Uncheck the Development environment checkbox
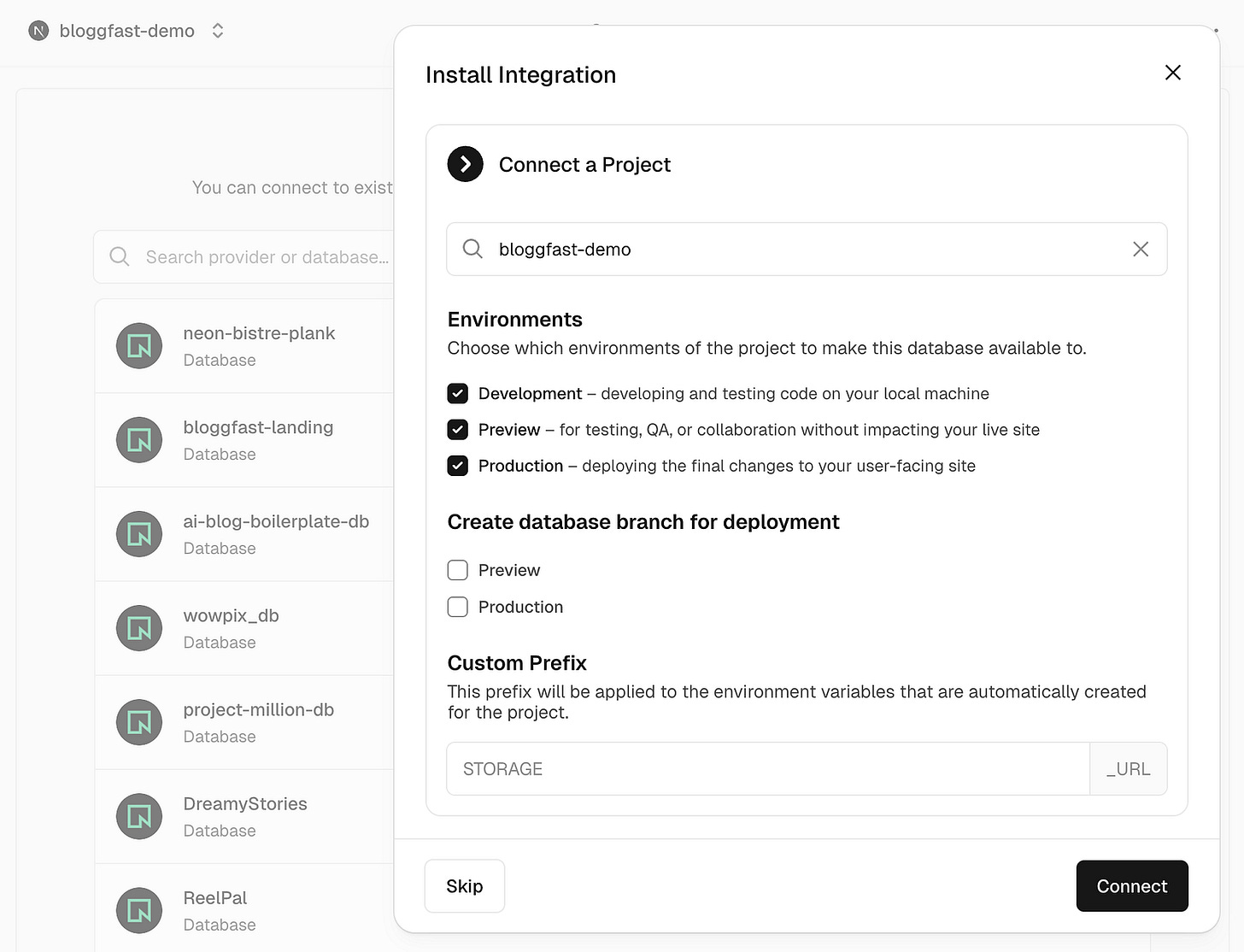 [457, 393]
